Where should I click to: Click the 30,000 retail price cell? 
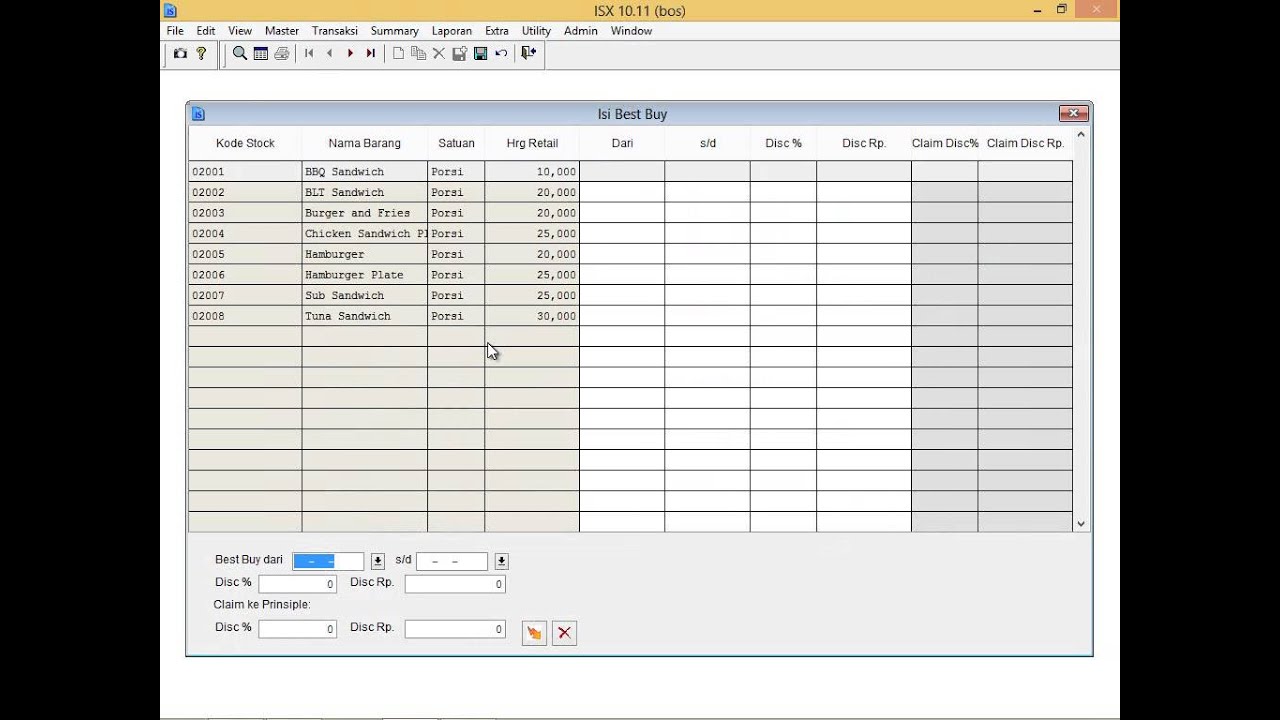tap(532, 316)
